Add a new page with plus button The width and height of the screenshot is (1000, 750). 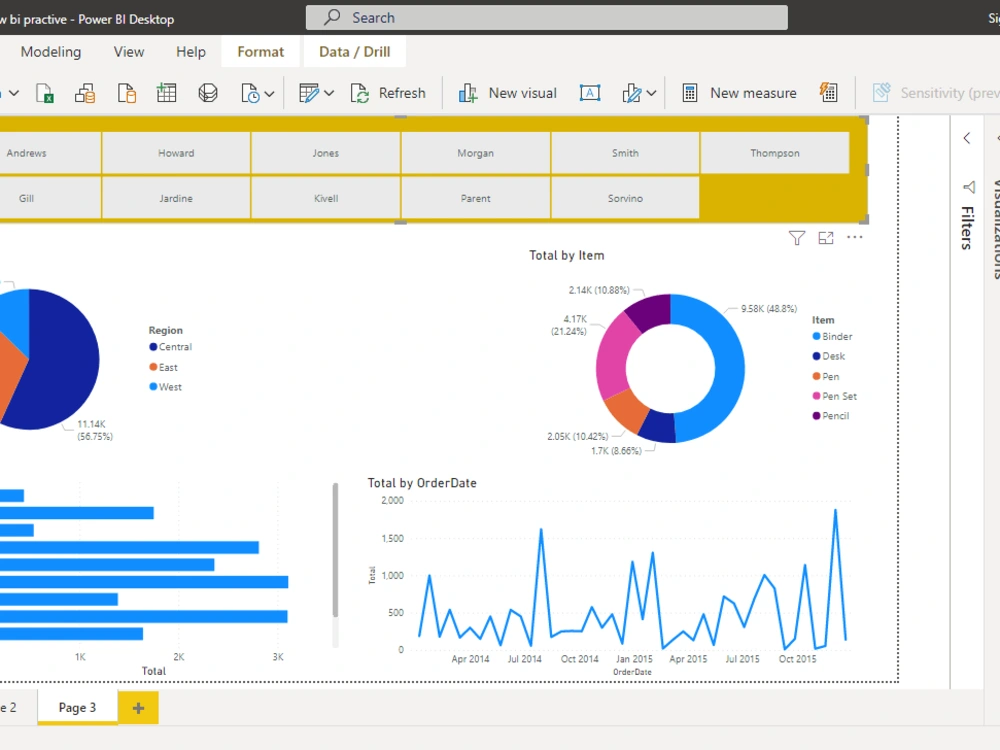pyautogui.click(x=138, y=707)
